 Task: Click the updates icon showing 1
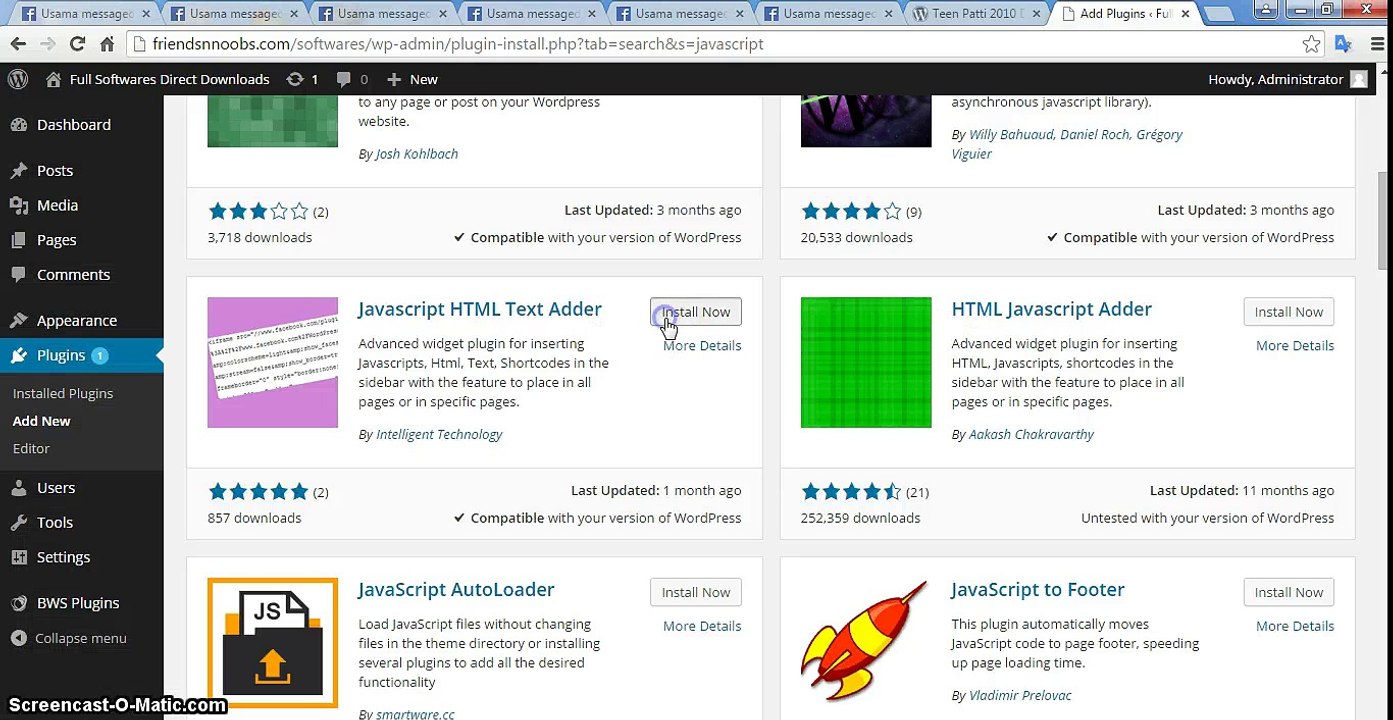click(x=301, y=79)
